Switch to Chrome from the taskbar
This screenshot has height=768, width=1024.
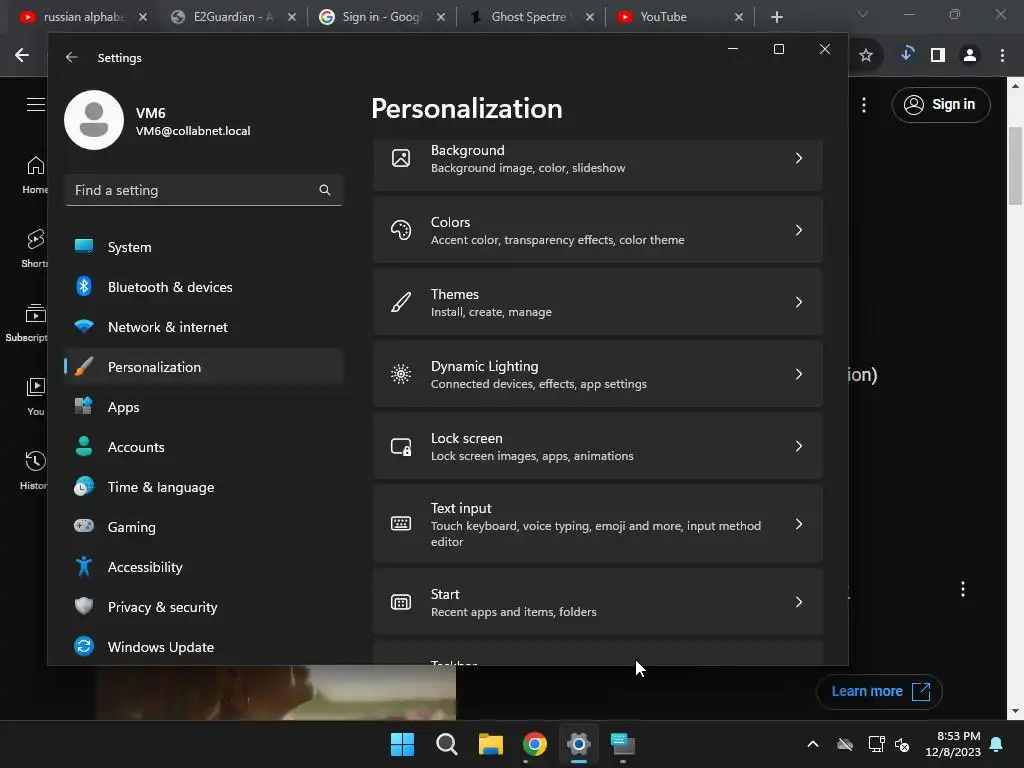coord(535,744)
